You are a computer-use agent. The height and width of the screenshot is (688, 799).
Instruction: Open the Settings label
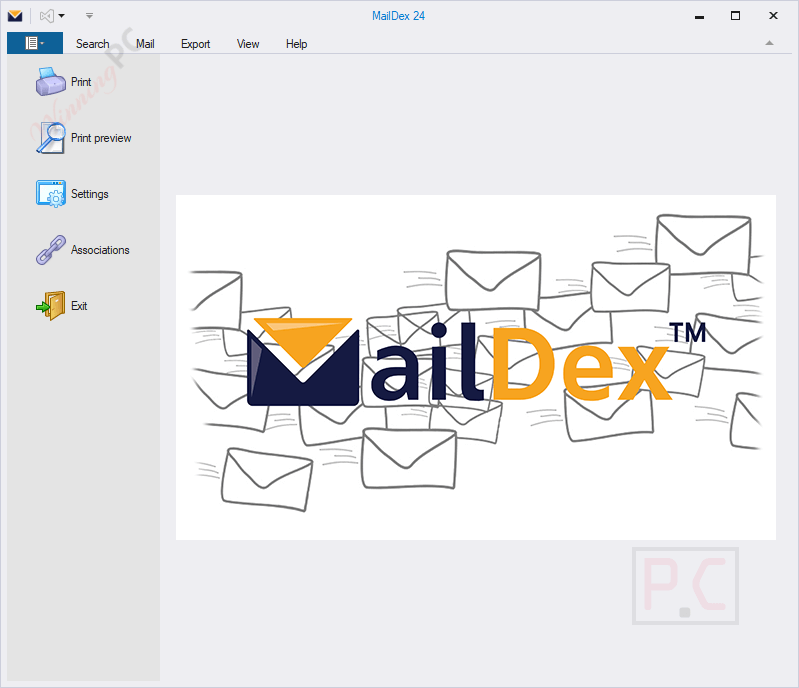click(x=90, y=194)
